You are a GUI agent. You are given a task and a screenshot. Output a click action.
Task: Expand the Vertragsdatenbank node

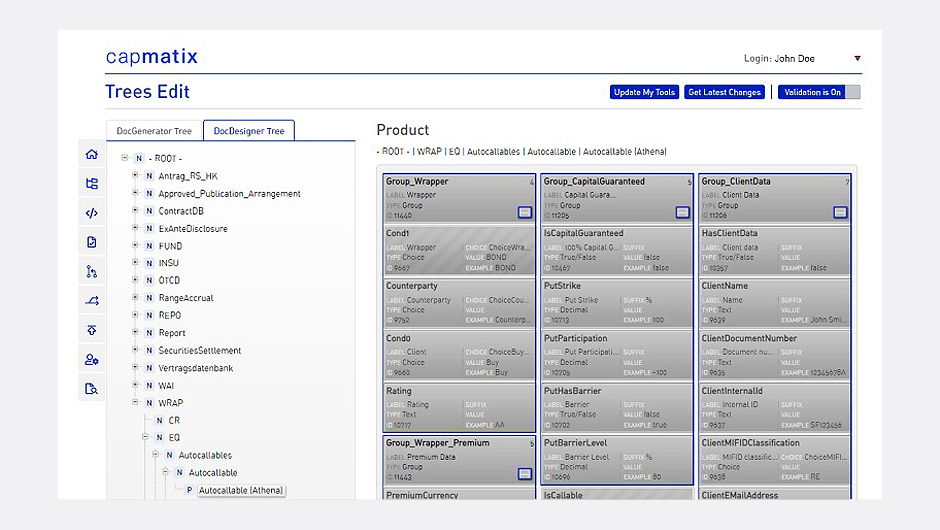(x=135, y=367)
